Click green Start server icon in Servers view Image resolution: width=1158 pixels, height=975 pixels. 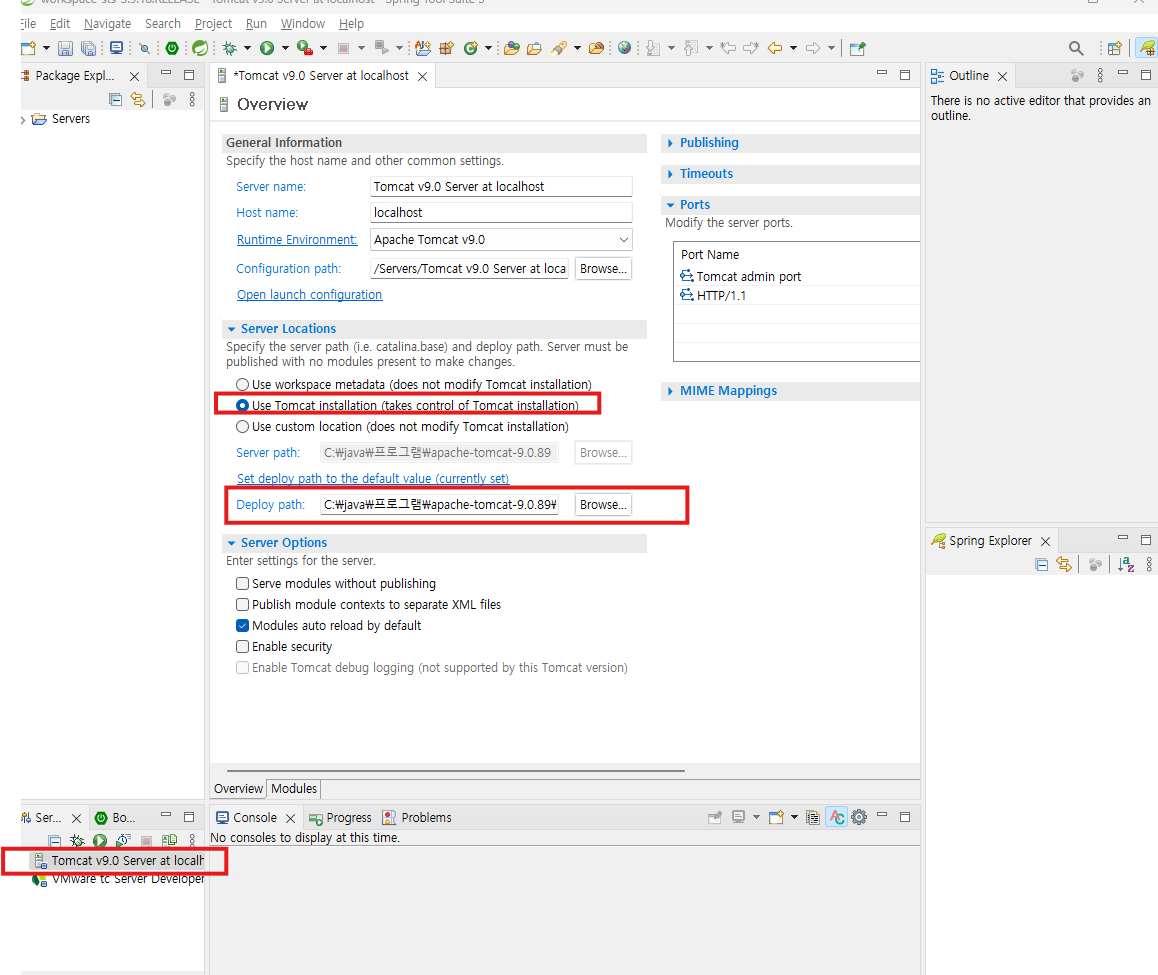pos(100,841)
